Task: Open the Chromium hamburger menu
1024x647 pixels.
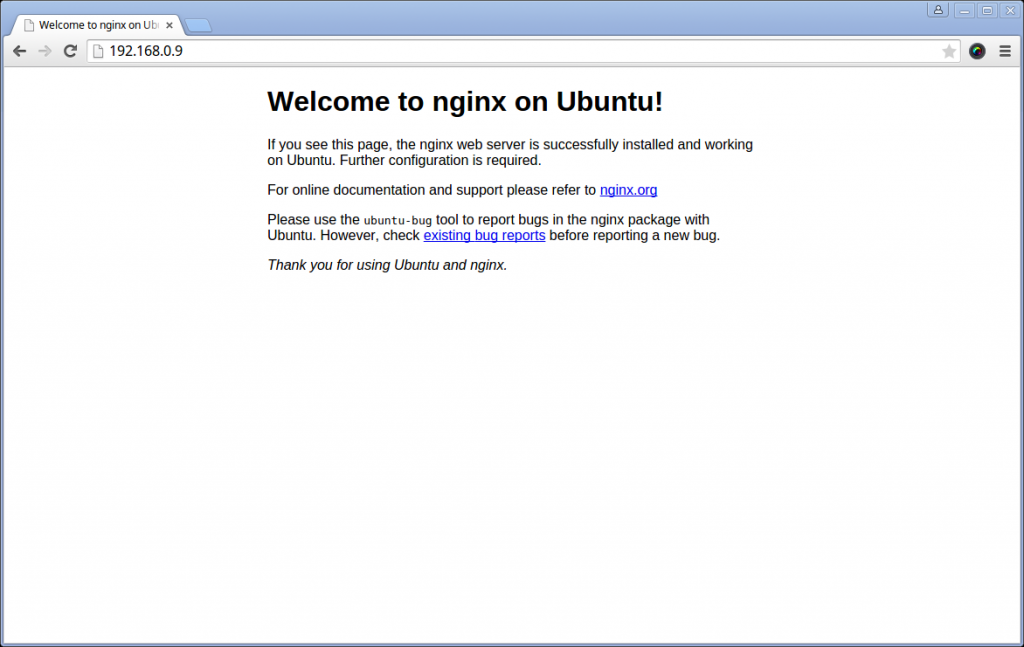Action: click(x=1005, y=51)
